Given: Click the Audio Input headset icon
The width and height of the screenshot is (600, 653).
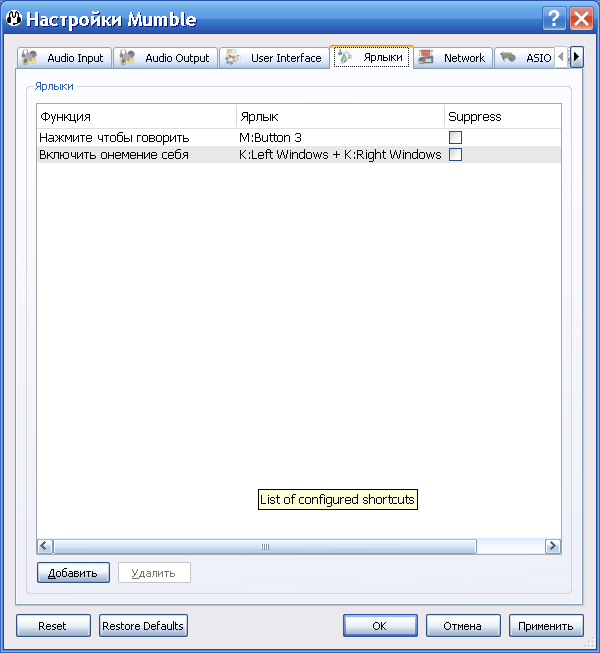Looking at the screenshot, I should pos(30,57).
